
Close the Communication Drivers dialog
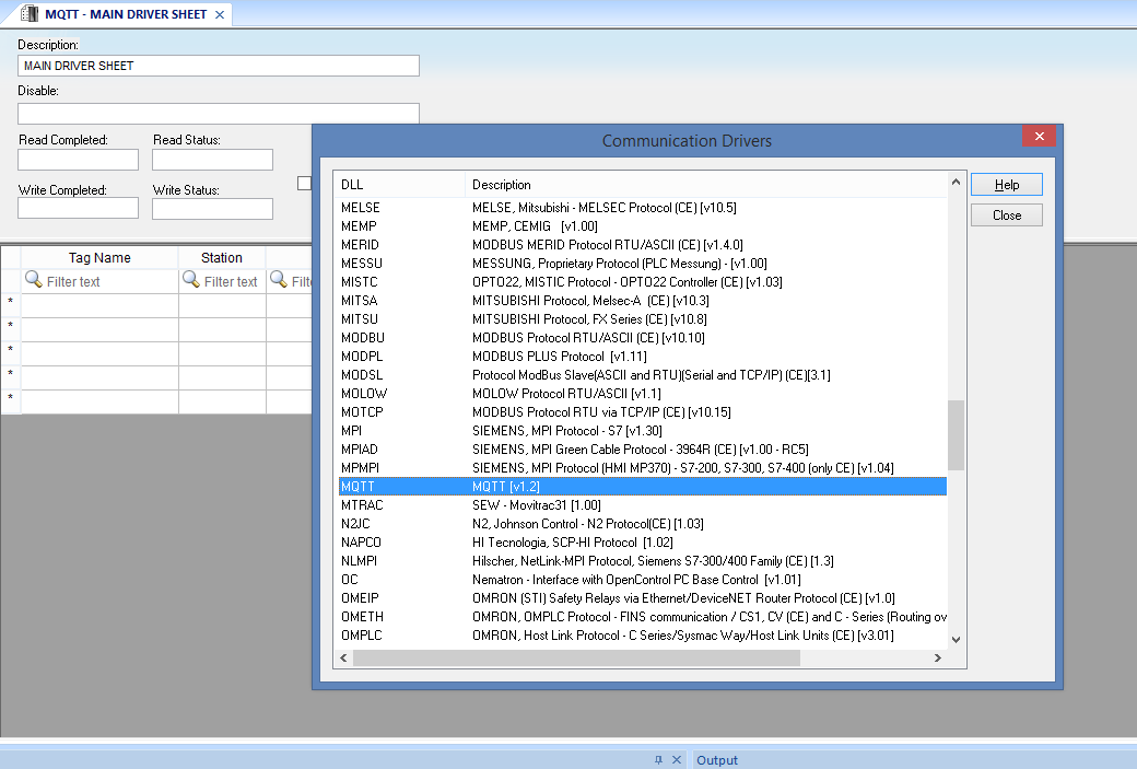click(1039, 136)
